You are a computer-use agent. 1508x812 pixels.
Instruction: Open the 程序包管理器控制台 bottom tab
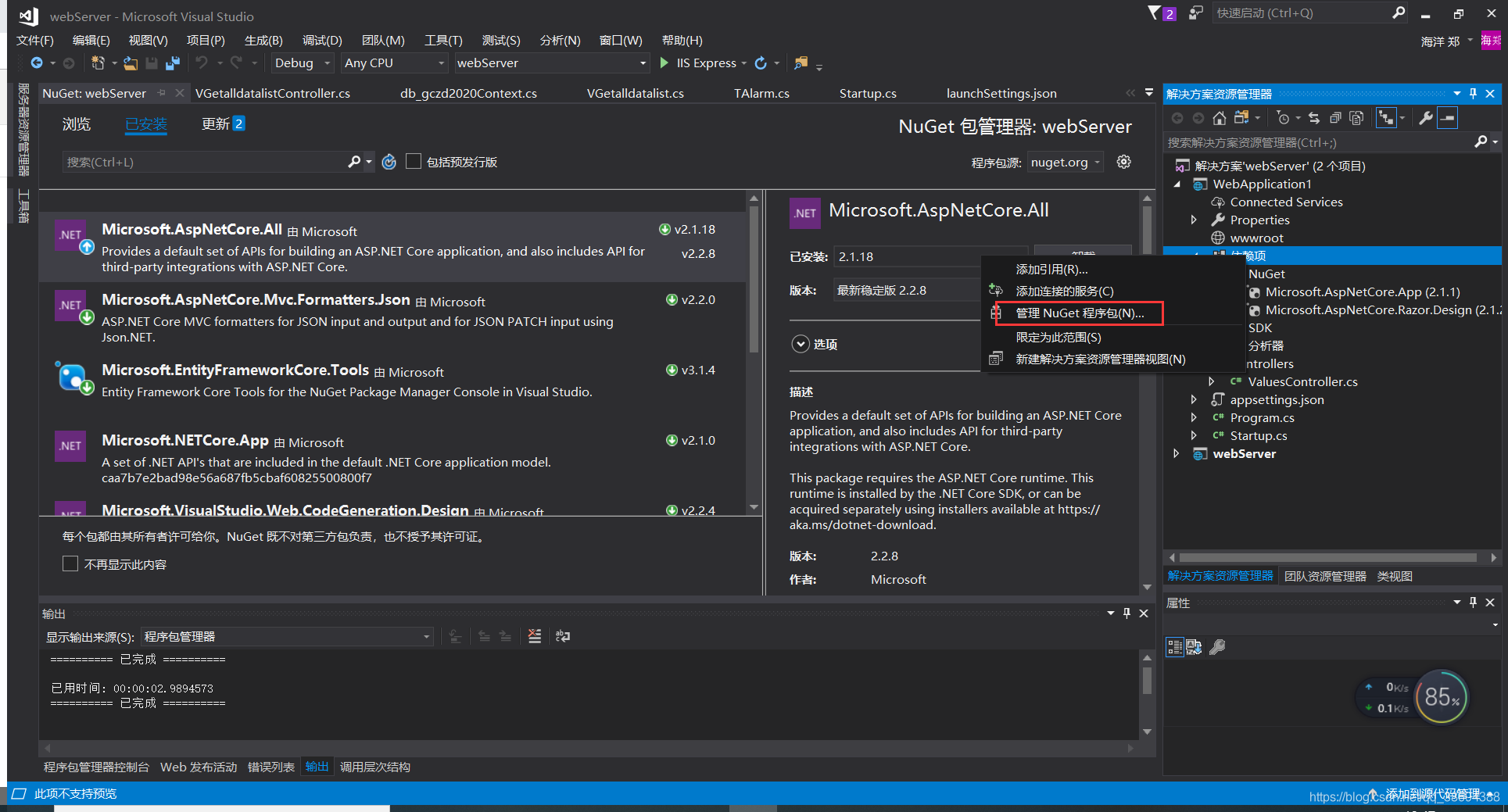96,767
